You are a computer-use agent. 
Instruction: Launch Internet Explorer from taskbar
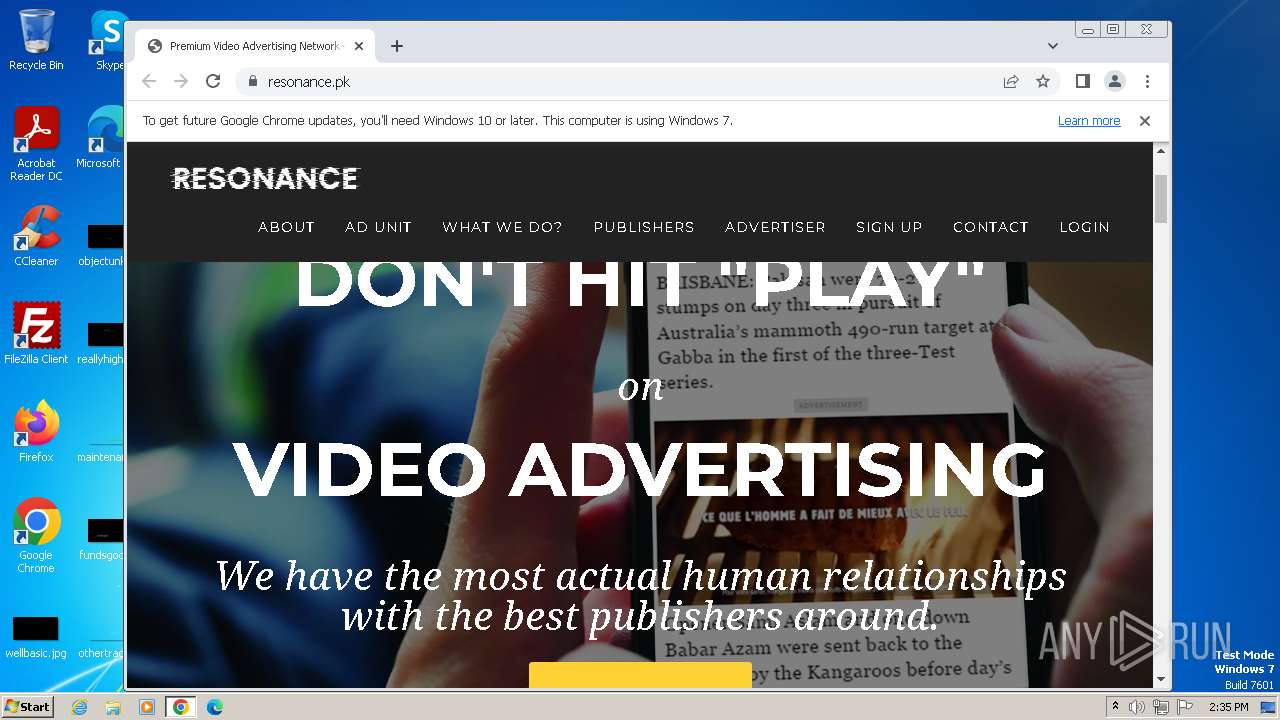pyautogui.click(x=79, y=707)
